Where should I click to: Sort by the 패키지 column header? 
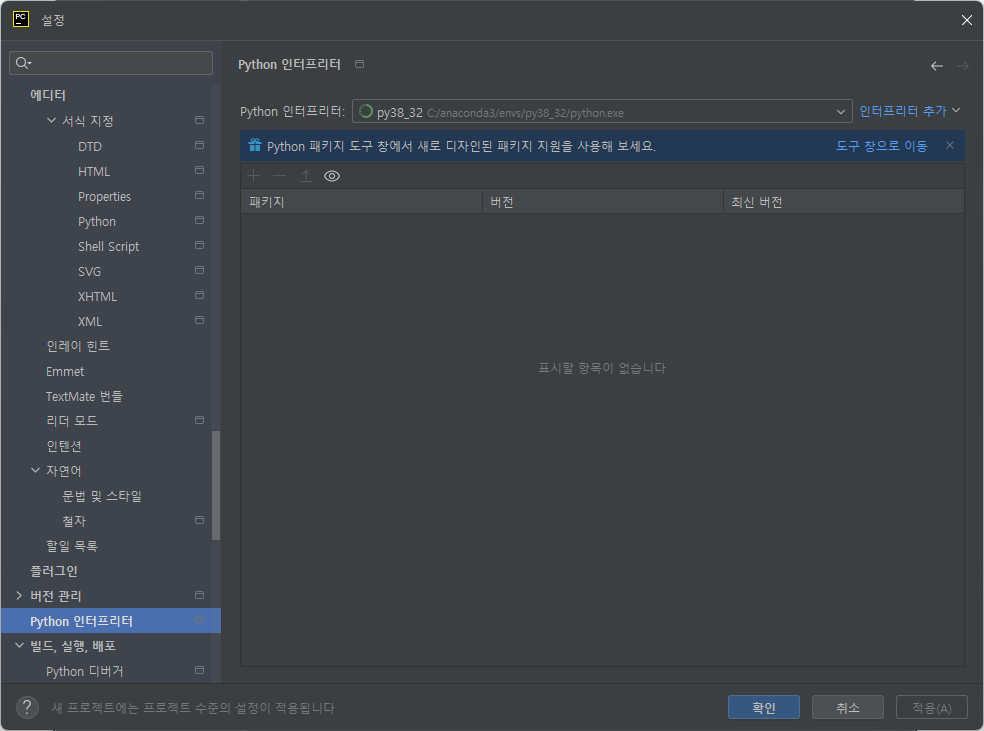pos(361,202)
